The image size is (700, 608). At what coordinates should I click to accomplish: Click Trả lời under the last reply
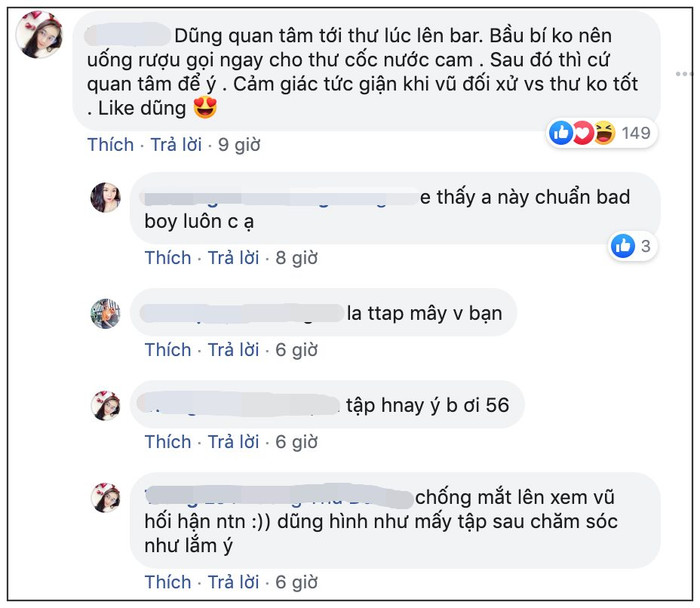pos(233,582)
